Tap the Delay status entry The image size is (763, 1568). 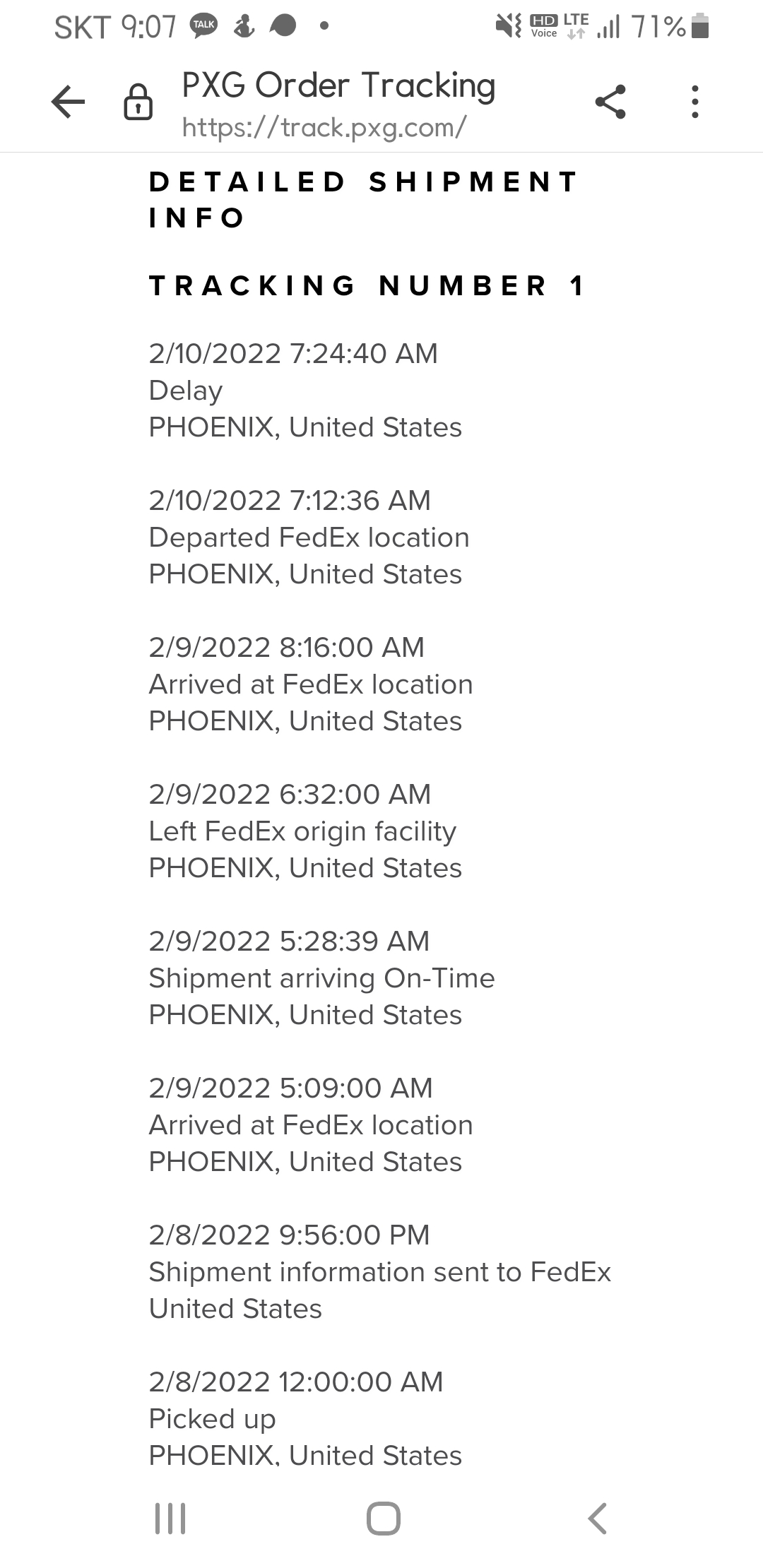(186, 391)
